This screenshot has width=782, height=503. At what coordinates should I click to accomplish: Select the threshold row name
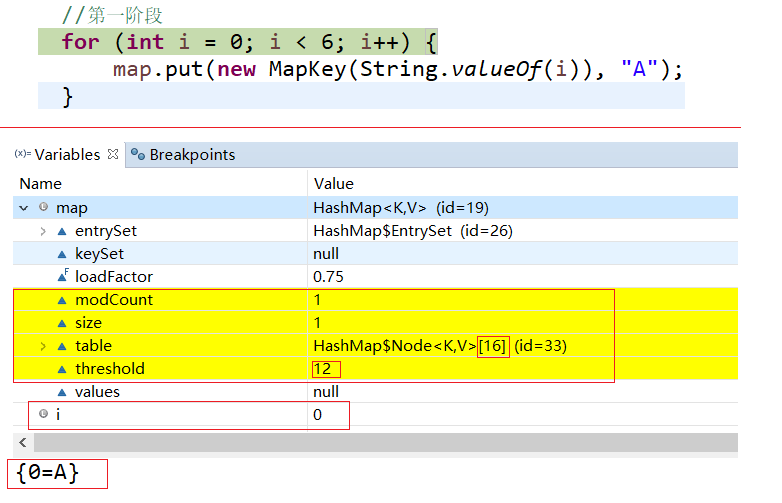(110, 368)
